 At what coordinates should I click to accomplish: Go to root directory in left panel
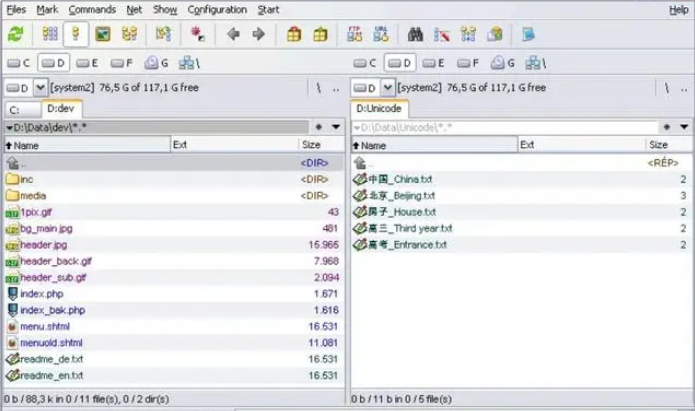[318, 88]
